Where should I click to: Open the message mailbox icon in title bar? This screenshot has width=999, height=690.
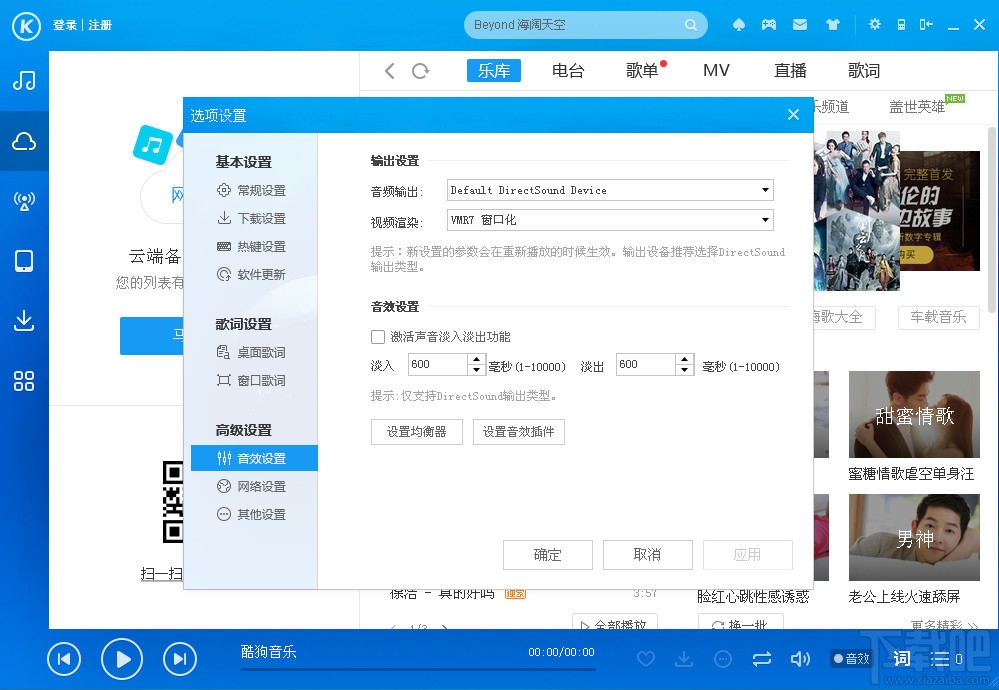(x=799, y=24)
